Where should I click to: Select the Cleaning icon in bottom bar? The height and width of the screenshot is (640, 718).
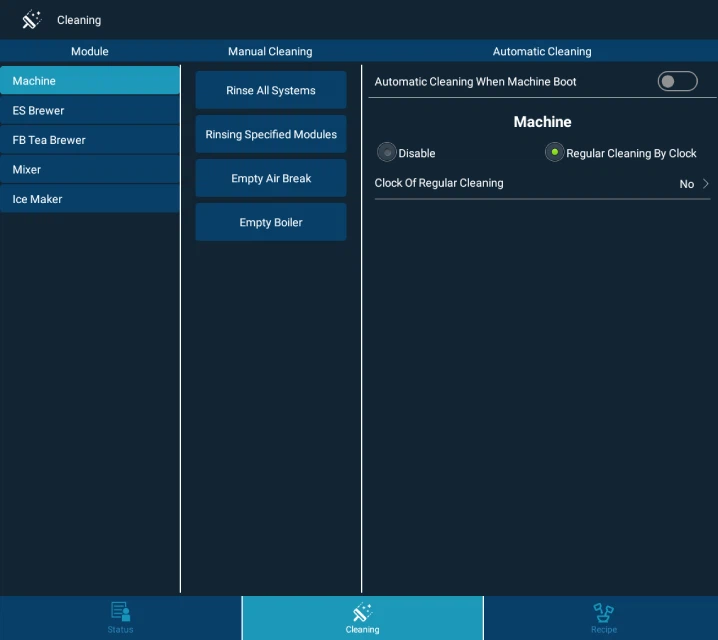[x=362, y=612]
